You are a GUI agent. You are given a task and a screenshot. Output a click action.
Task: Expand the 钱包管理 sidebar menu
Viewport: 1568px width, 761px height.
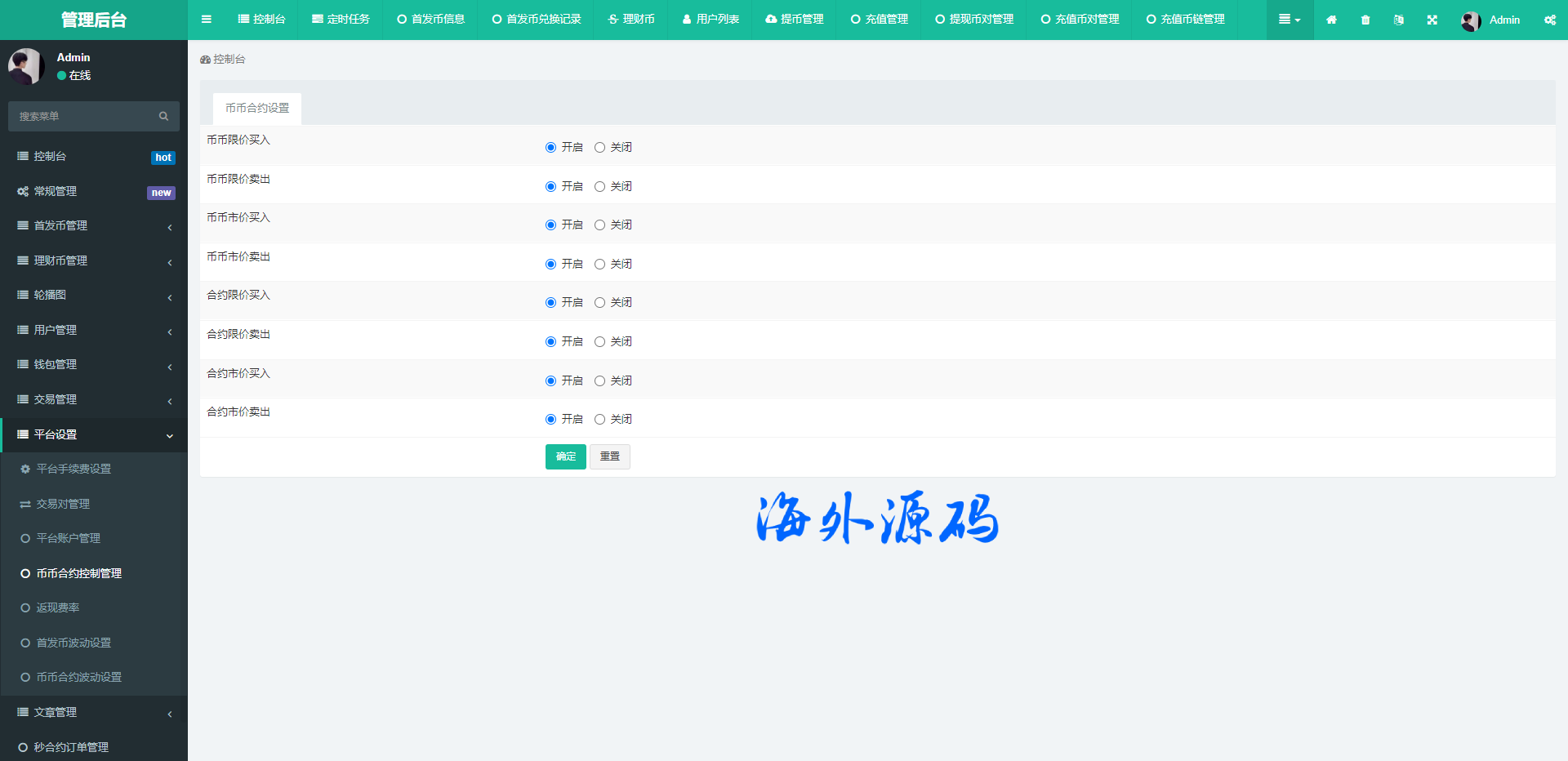coord(93,365)
